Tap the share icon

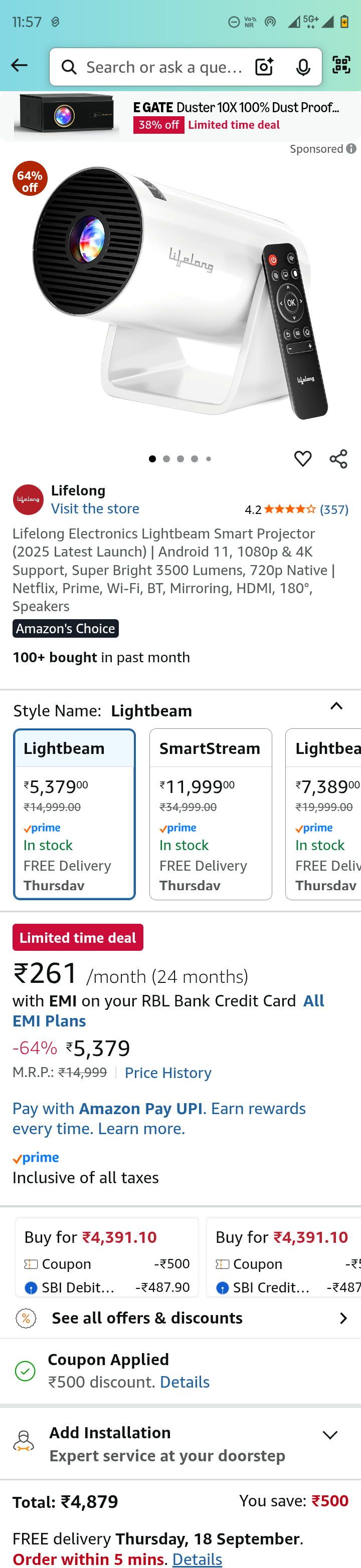[338, 459]
